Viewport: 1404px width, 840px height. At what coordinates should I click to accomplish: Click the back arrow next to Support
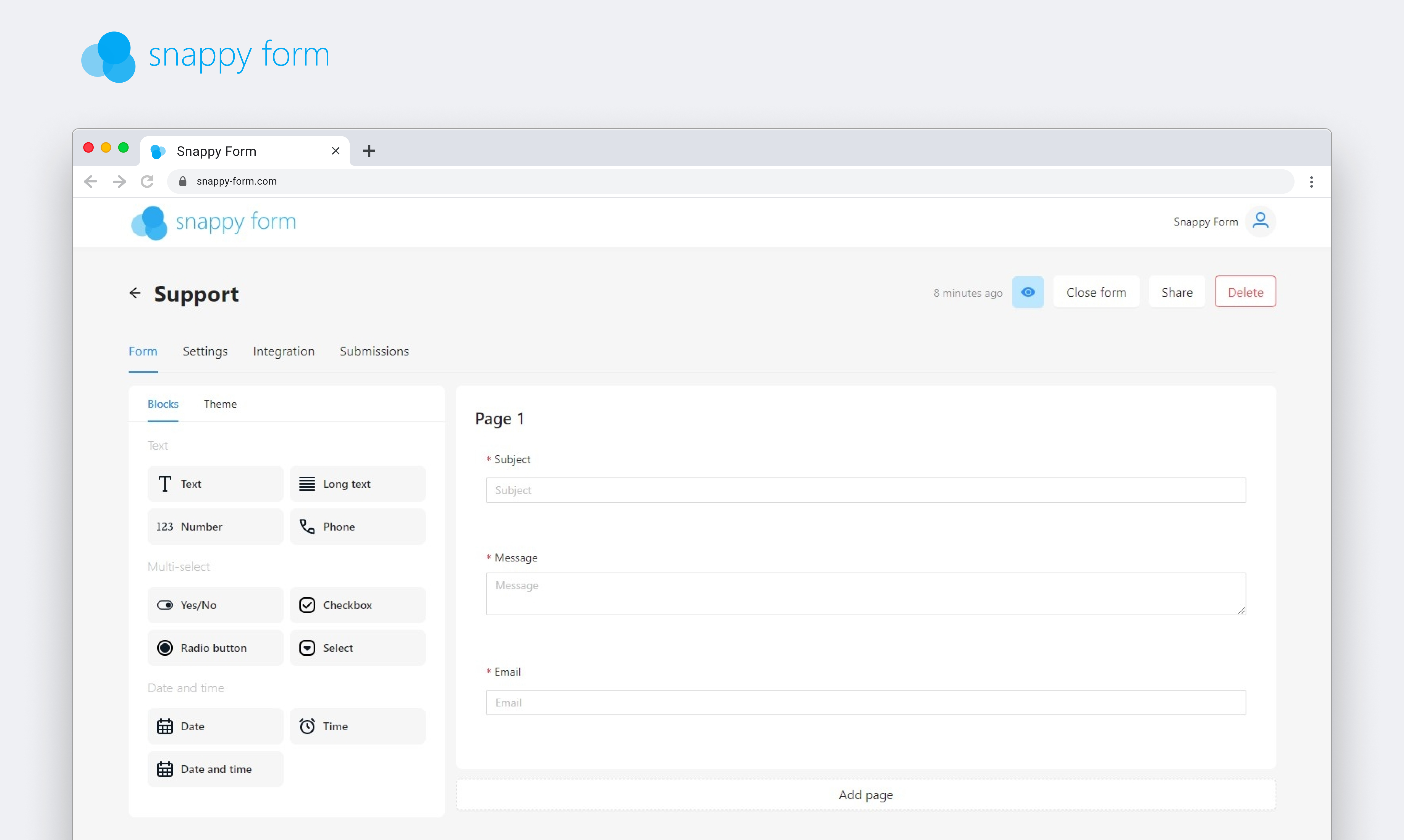point(135,293)
